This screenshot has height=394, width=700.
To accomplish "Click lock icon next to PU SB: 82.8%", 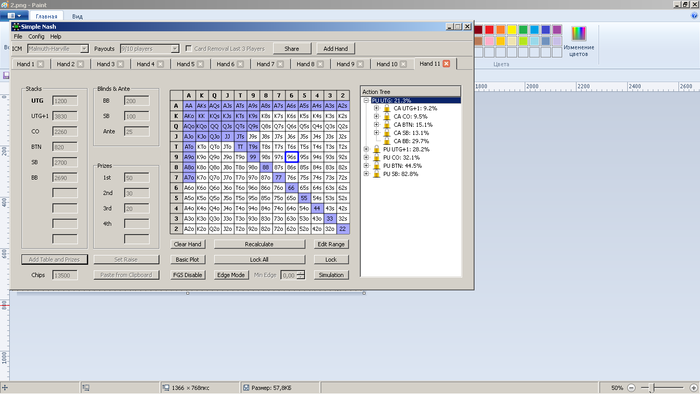I will click(376, 174).
